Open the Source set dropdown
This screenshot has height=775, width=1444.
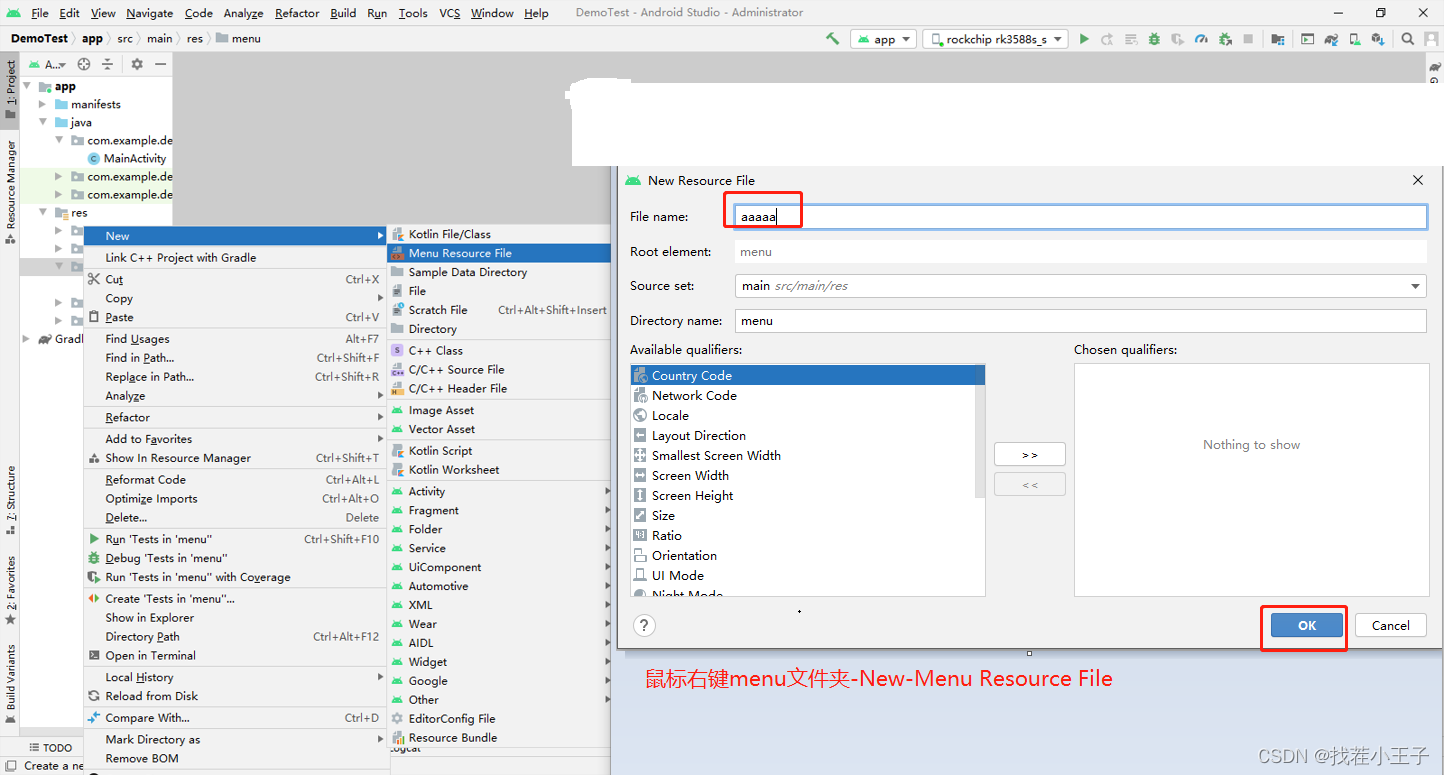click(x=1080, y=286)
